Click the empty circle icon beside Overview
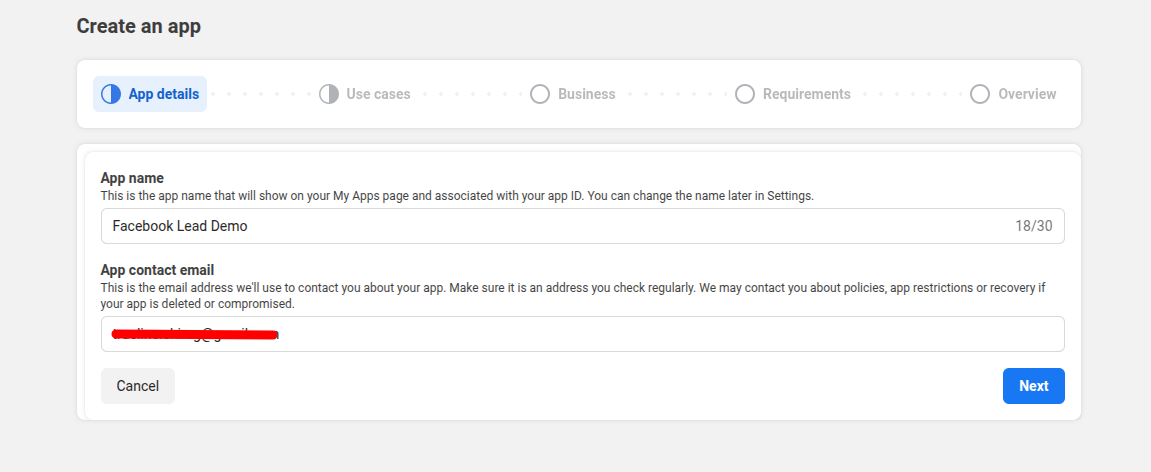Viewport: 1151px width, 472px height. point(980,94)
